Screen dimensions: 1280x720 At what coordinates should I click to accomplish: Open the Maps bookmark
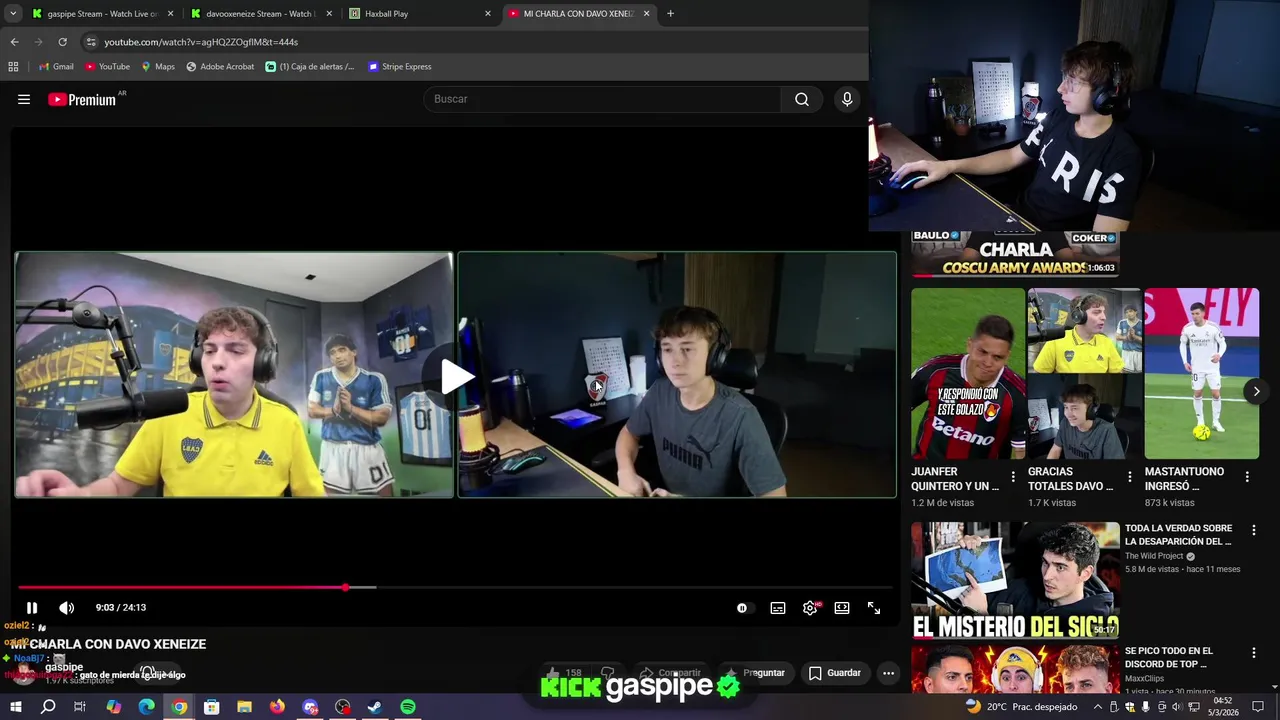pos(158,67)
